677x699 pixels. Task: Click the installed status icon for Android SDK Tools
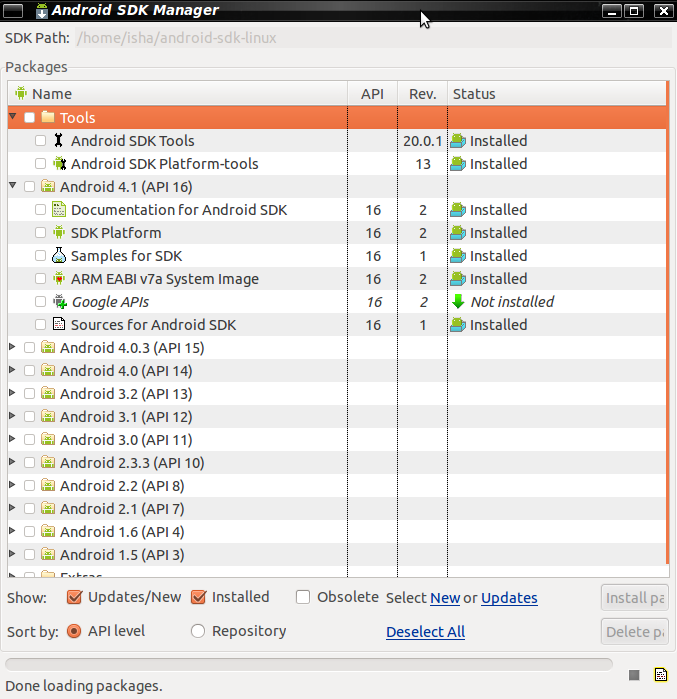(x=458, y=141)
